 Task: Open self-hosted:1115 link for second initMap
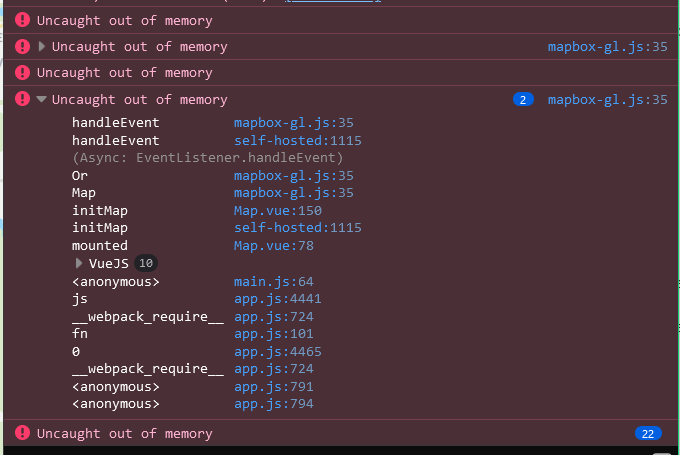[298, 228]
